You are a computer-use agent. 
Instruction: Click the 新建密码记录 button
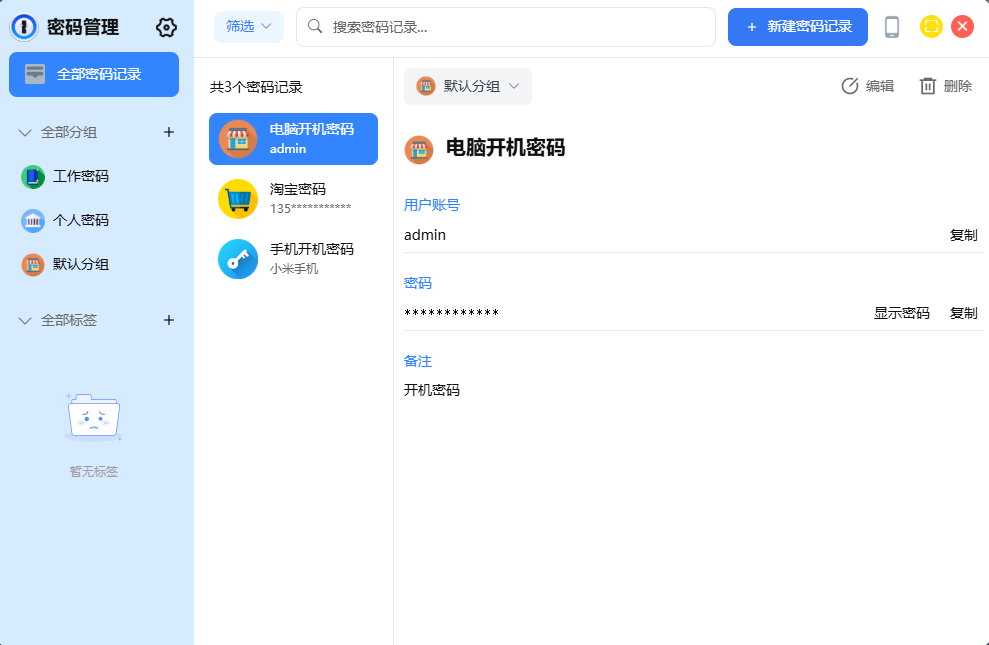(x=797, y=27)
